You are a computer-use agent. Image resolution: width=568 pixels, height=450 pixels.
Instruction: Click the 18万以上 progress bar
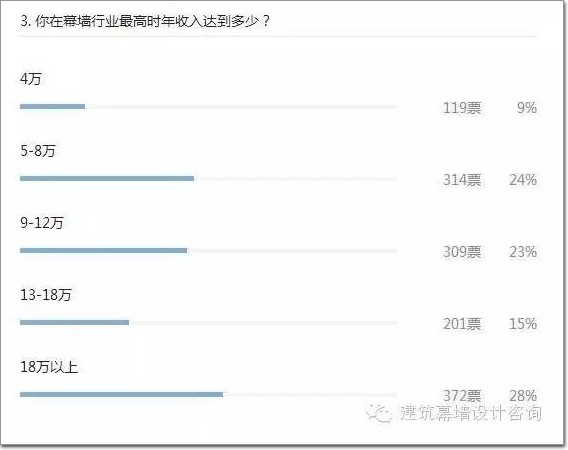click(208, 394)
